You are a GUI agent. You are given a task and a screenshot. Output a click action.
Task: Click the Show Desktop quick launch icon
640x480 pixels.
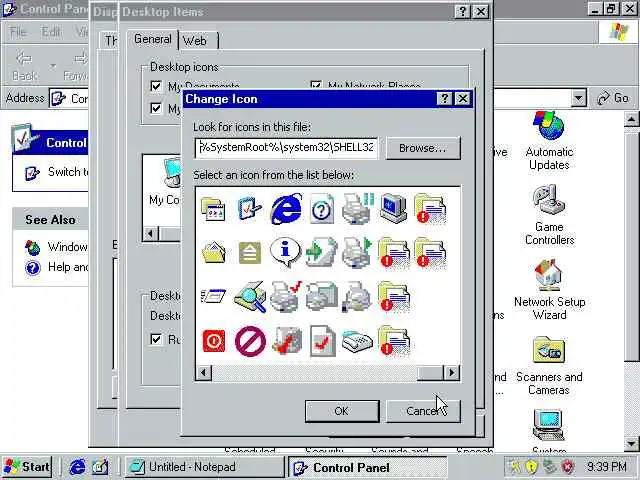point(100,467)
